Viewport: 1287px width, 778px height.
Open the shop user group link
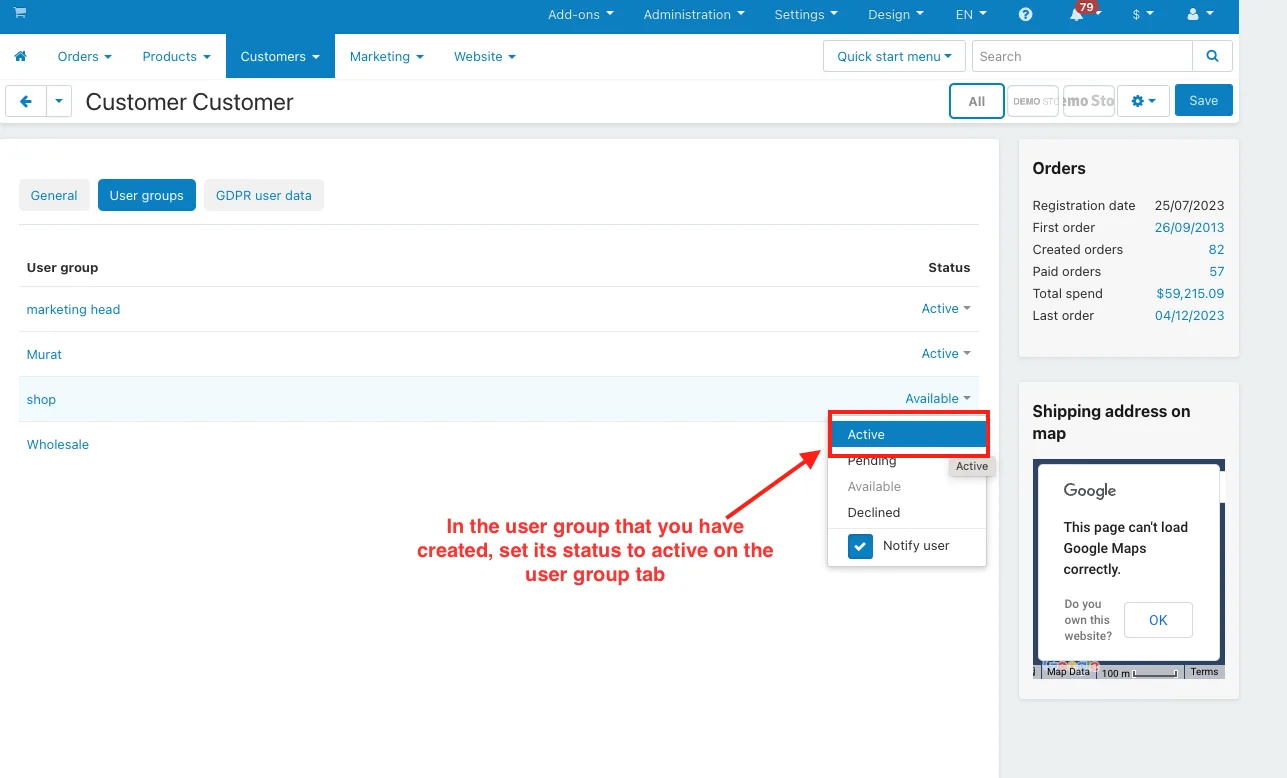coord(41,400)
